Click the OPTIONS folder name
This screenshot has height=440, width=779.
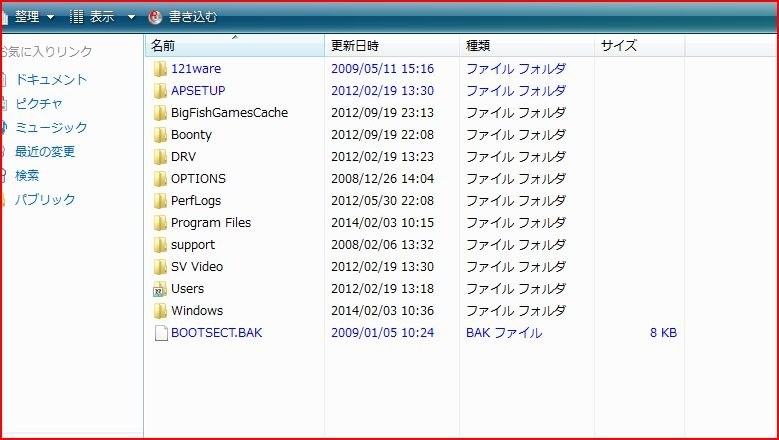pyautogui.click(x=198, y=178)
